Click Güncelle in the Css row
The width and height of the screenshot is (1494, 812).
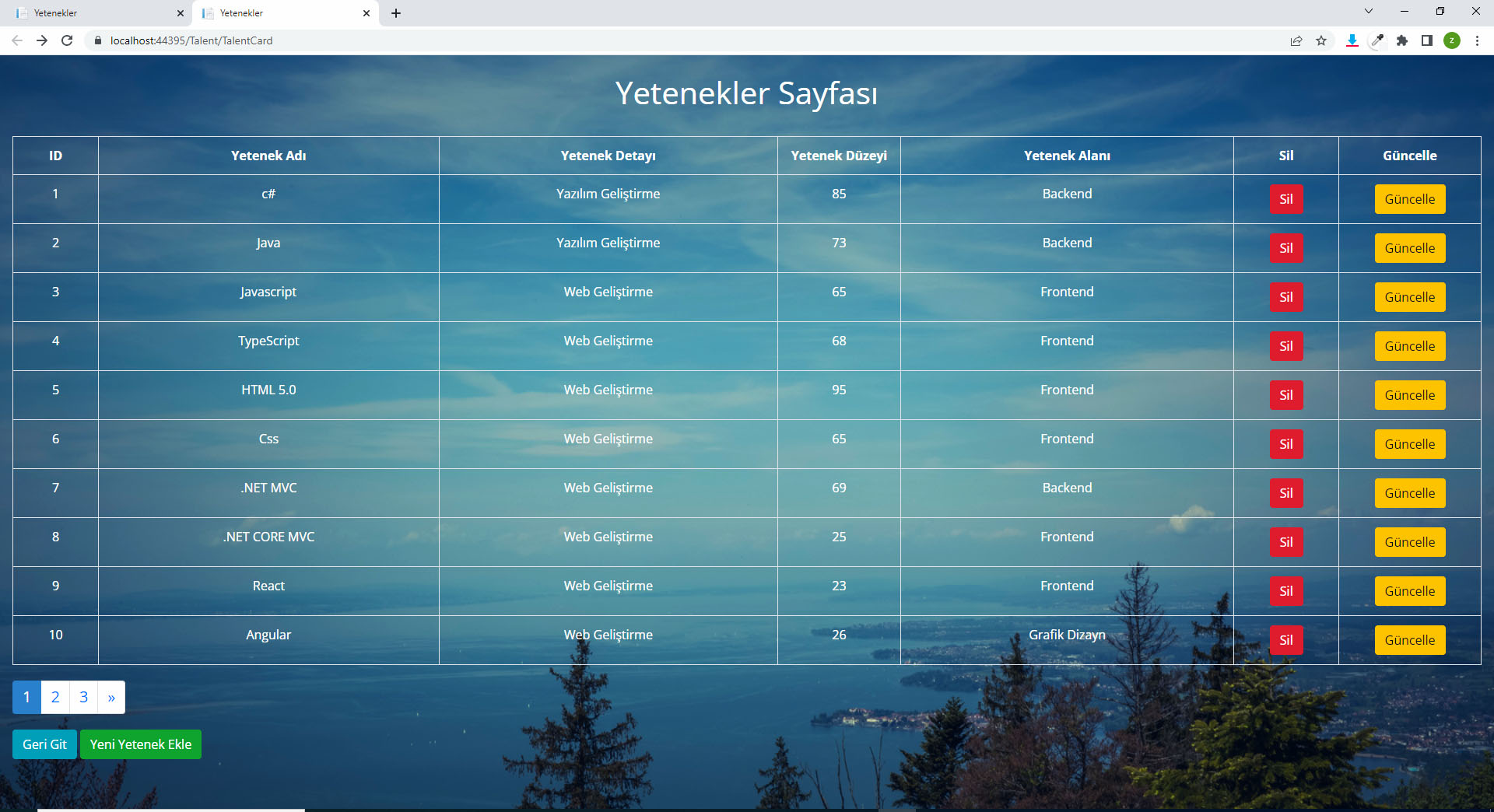click(1410, 444)
